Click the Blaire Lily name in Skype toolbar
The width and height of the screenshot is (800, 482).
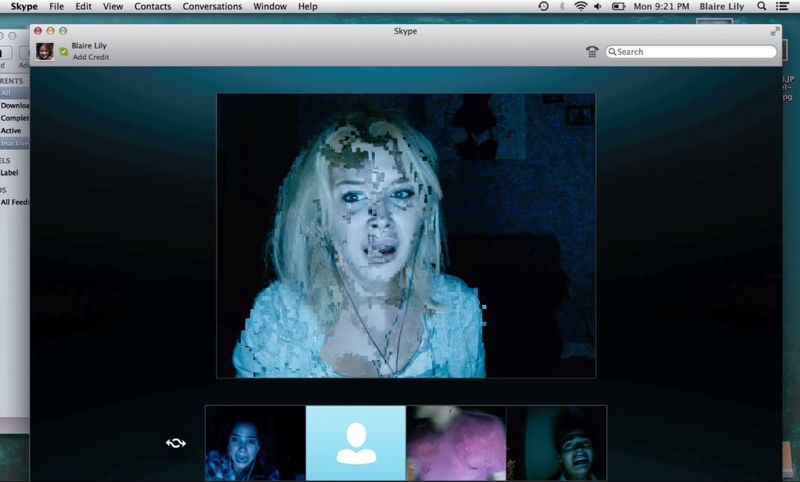point(89,46)
